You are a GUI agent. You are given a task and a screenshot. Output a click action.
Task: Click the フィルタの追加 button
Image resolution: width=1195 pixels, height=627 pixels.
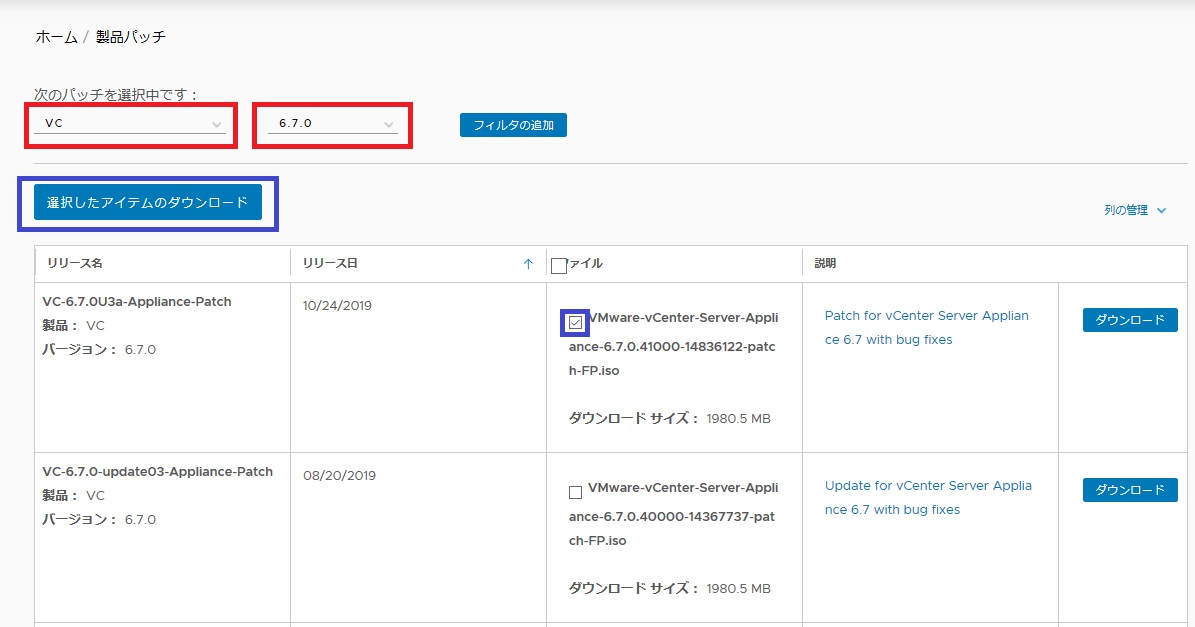513,125
